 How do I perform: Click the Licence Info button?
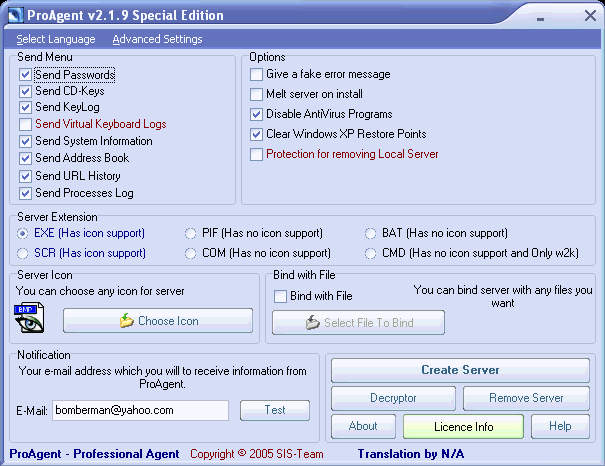463,427
